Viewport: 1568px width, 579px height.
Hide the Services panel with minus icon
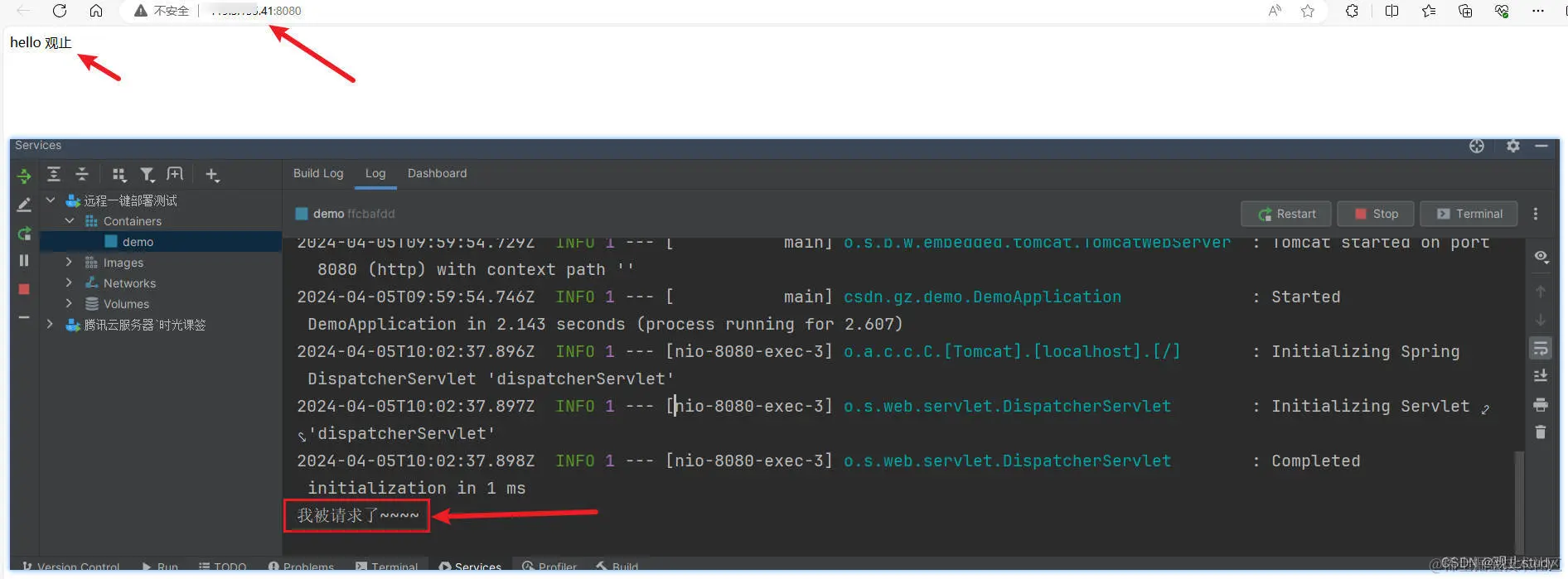(x=1541, y=146)
